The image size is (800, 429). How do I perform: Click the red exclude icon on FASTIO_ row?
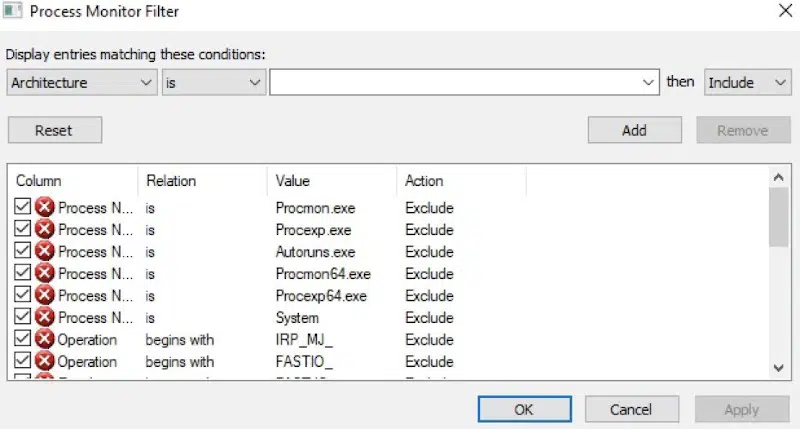tap(45, 362)
